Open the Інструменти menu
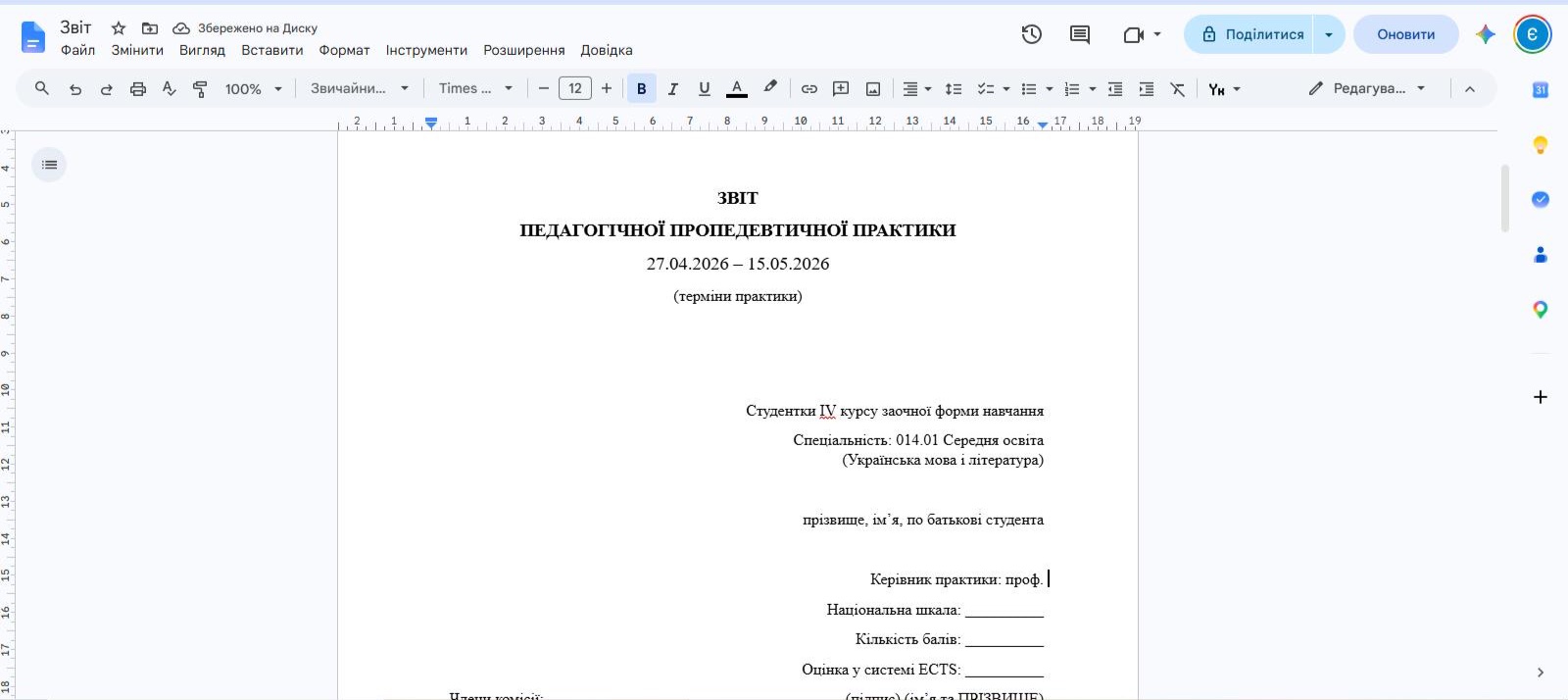Screen dimensions: 1568x700 point(426,50)
